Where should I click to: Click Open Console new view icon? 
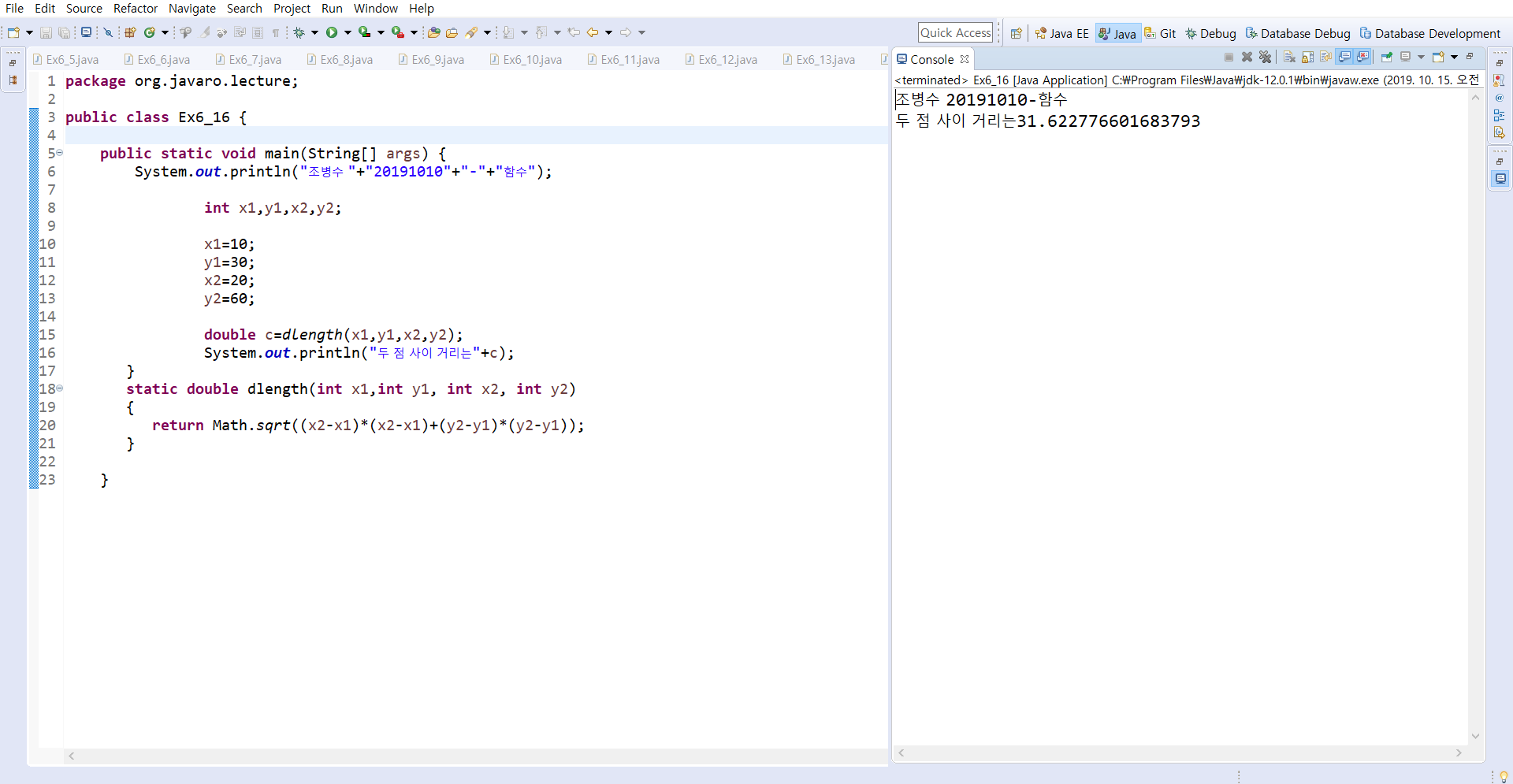coord(1438,57)
